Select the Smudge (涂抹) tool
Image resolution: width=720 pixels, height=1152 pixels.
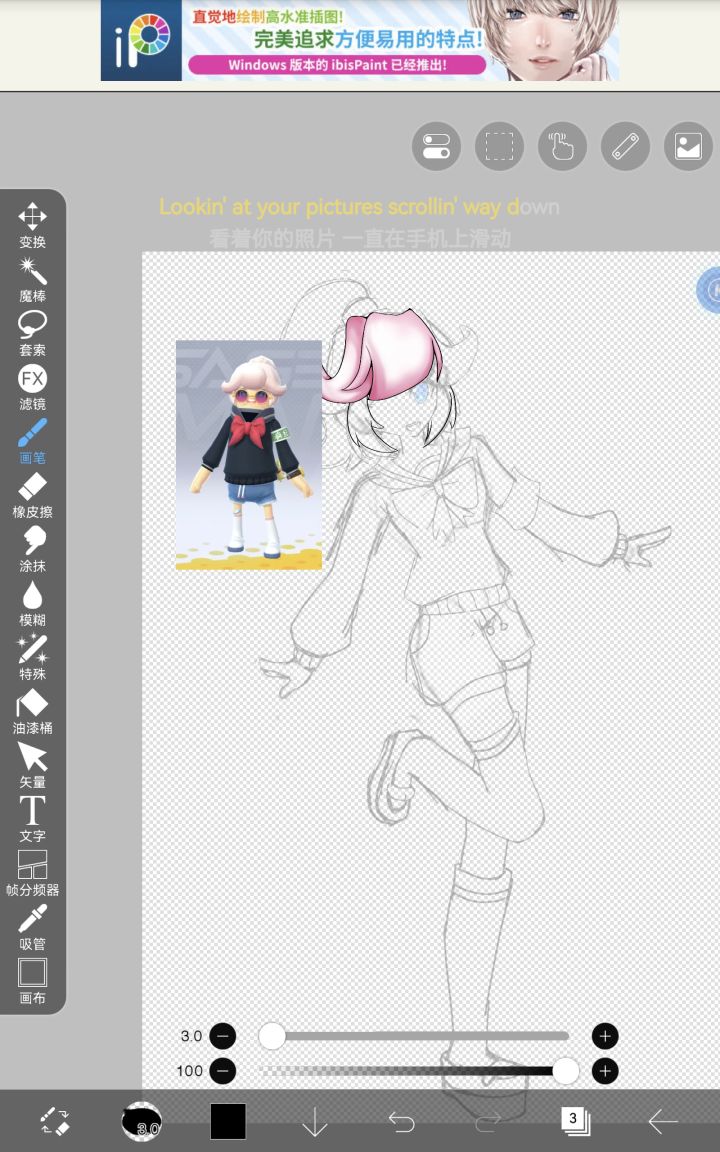32,550
